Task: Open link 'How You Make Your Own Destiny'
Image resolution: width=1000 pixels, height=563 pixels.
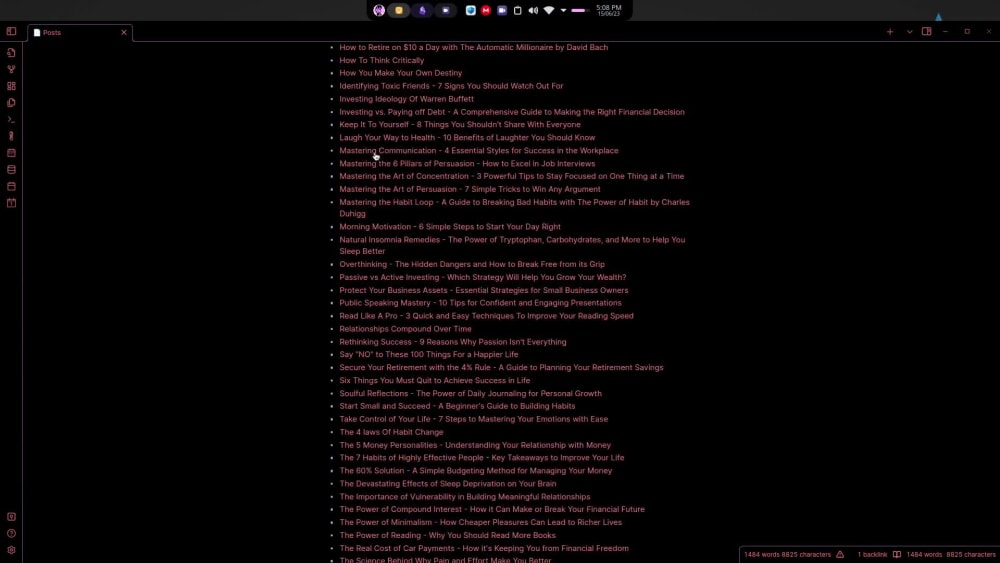Action: 401,73
